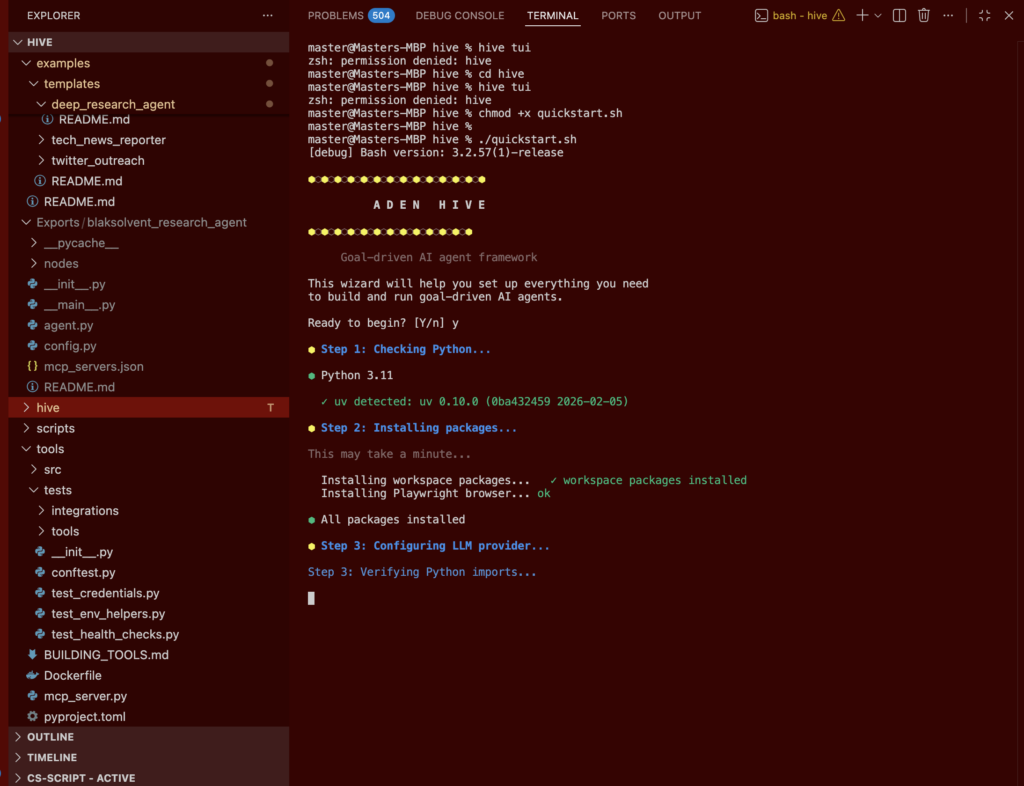Click the split terminal icon
This screenshot has width=1024, height=786.
(x=899, y=15)
